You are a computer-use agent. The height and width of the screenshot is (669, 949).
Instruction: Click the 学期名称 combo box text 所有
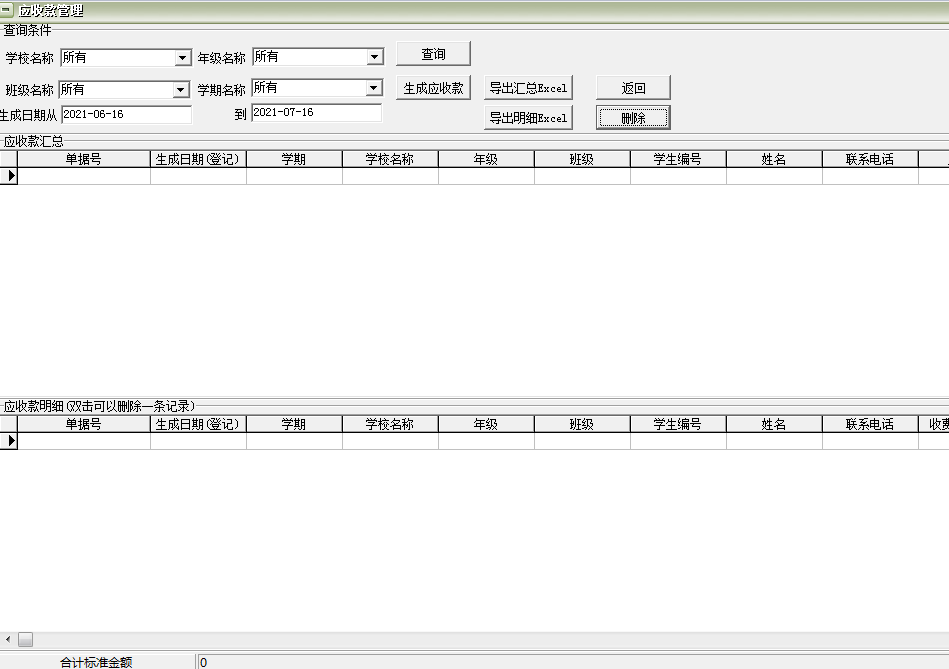point(265,87)
